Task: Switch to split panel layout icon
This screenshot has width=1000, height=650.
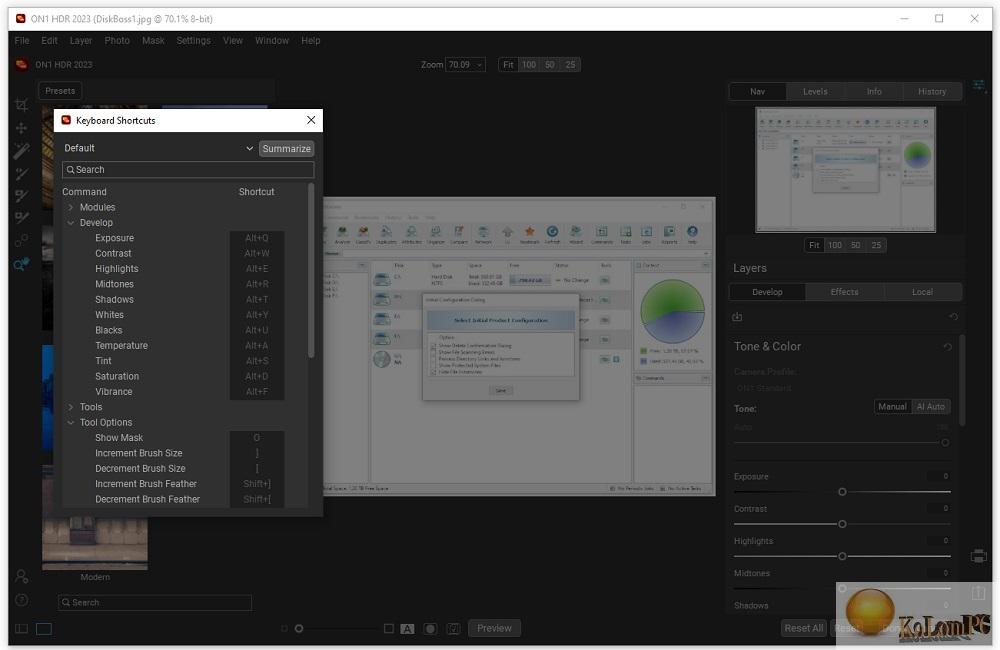Action: point(21,629)
